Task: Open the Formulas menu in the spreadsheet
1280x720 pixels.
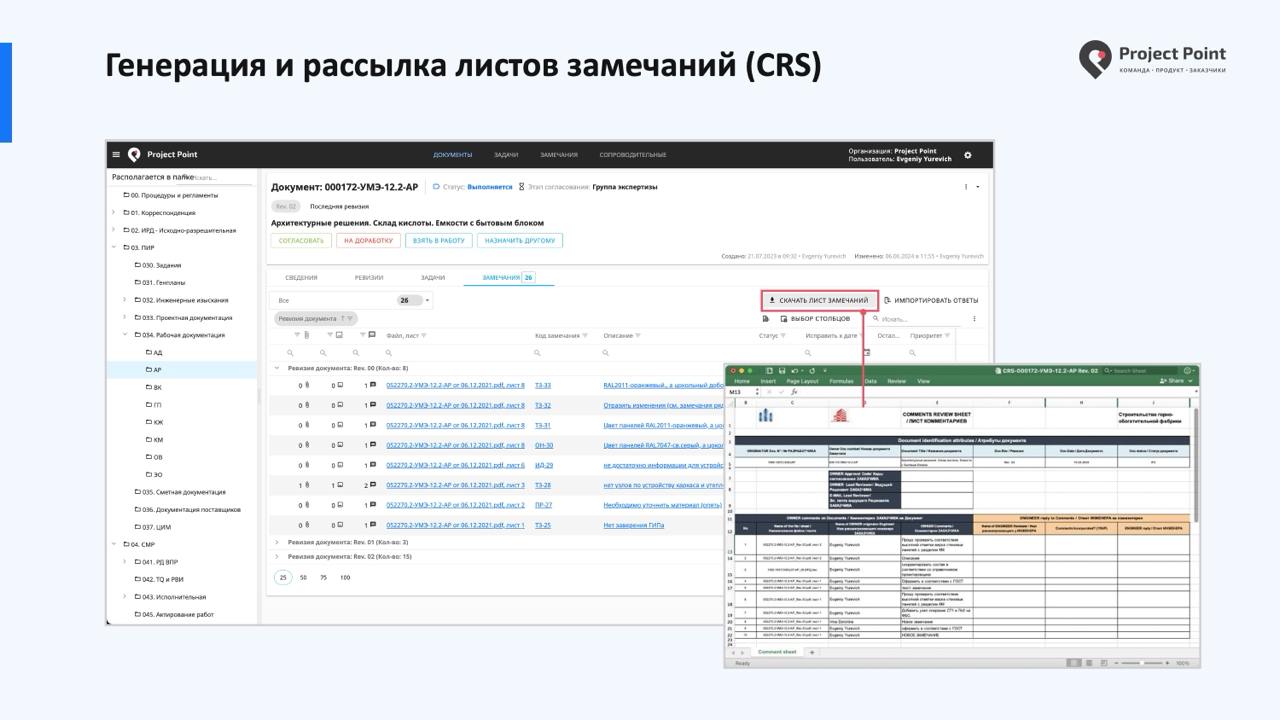Action: [x=841, y=381]
